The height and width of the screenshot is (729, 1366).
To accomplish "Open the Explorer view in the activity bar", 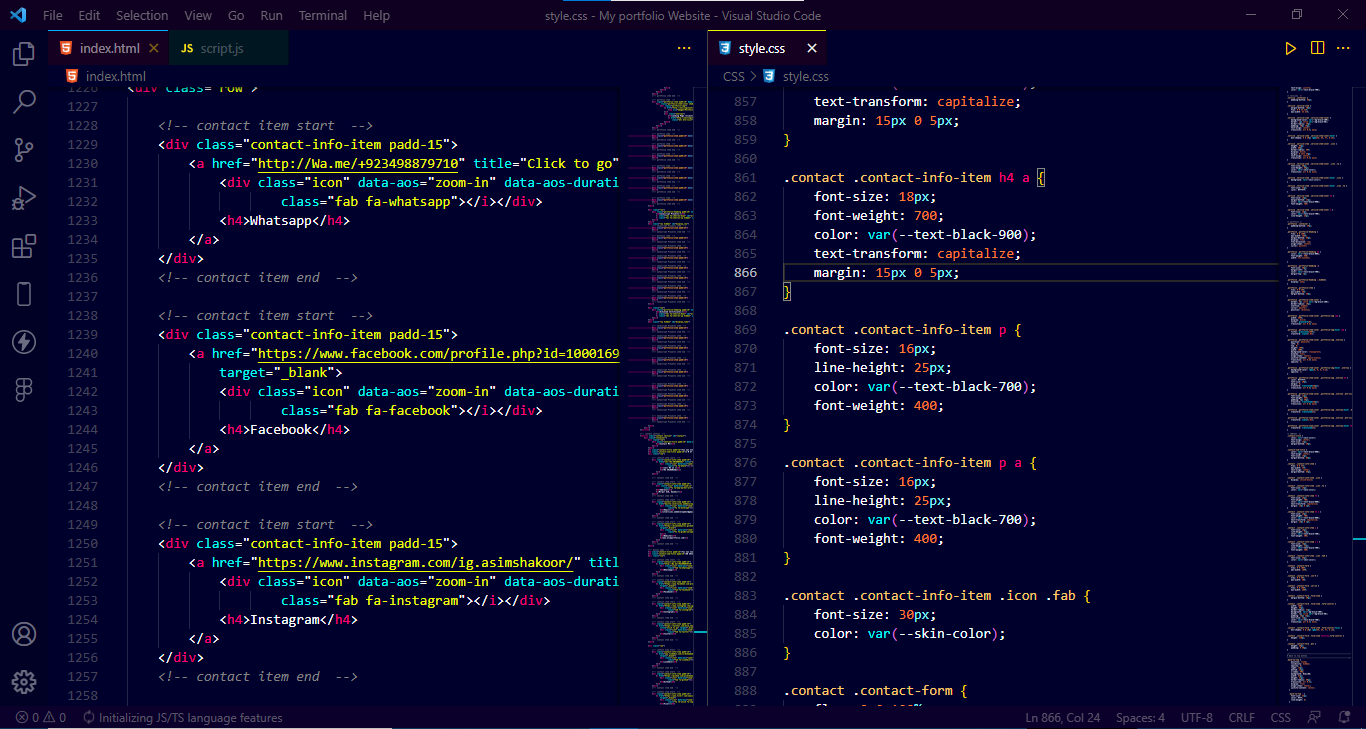I will (23, 55).
